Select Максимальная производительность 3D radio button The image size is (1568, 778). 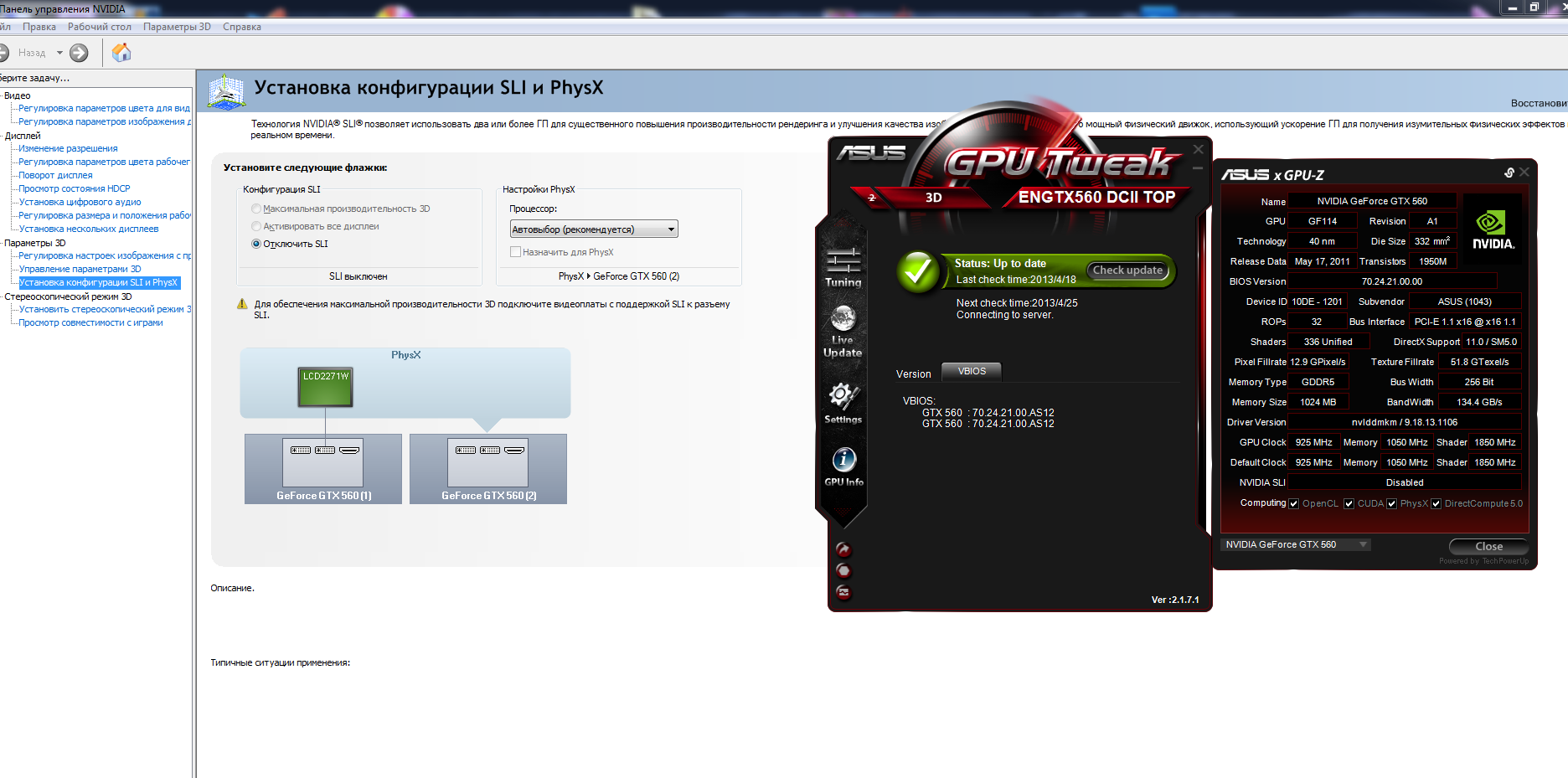point(256,209)
